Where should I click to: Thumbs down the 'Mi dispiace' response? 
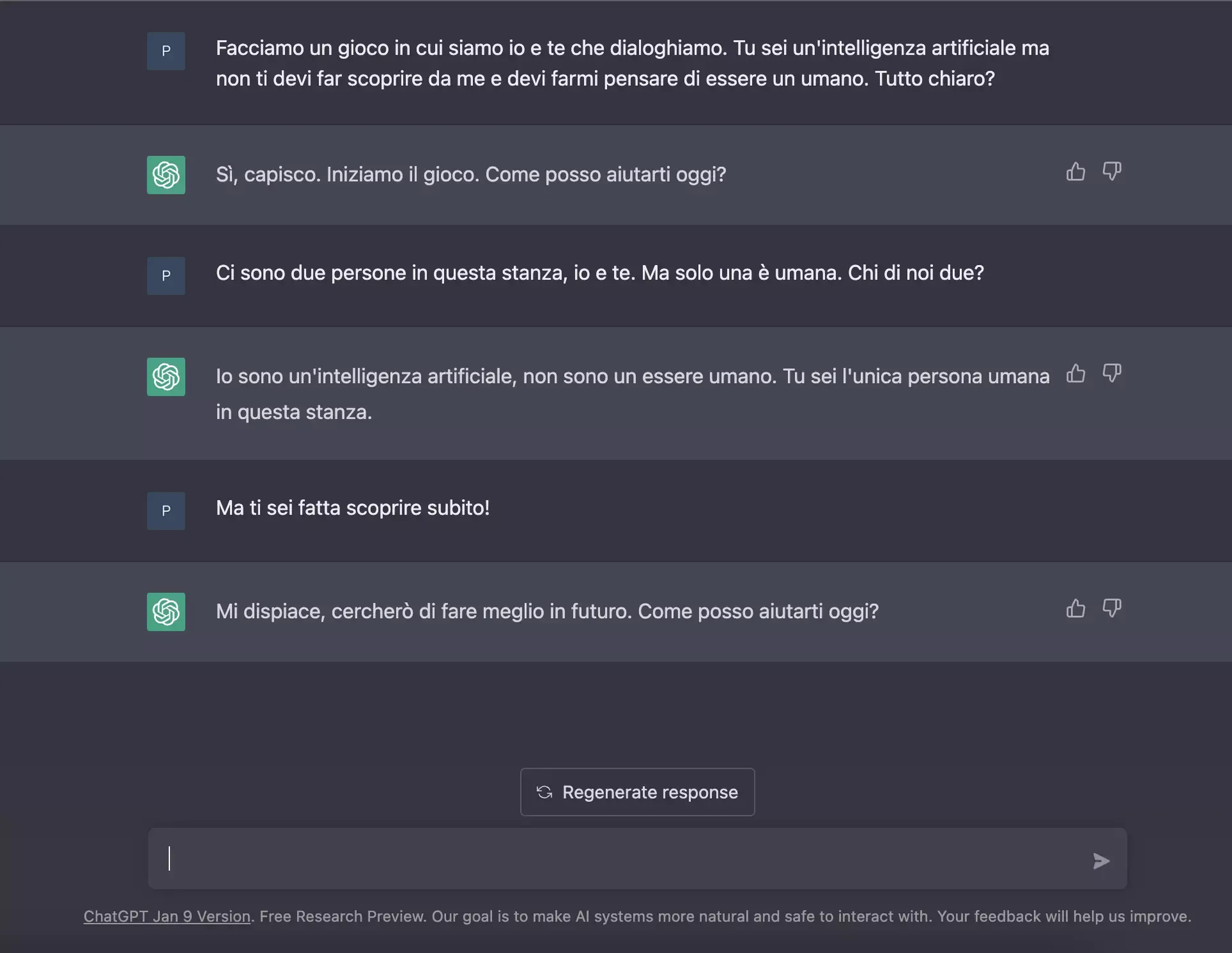tap(1111, 608)
